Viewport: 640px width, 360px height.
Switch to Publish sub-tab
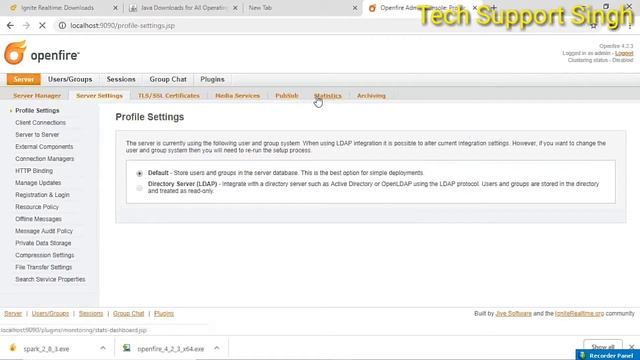pos(287,96)
